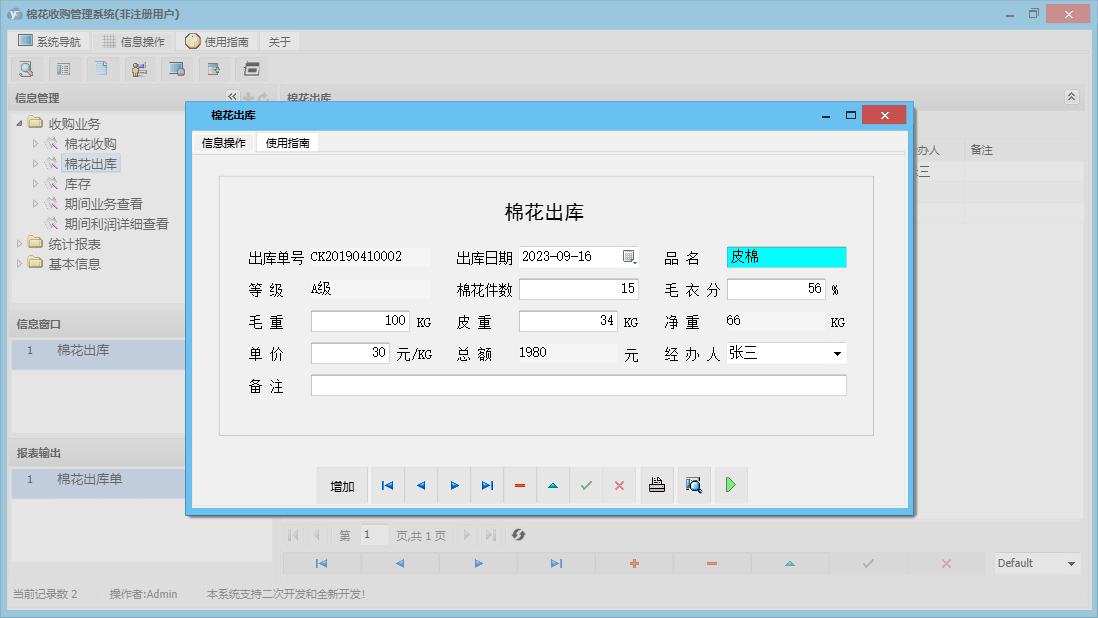
Task: Confirm the record with the green check icon
Action: tap(586, 485)
